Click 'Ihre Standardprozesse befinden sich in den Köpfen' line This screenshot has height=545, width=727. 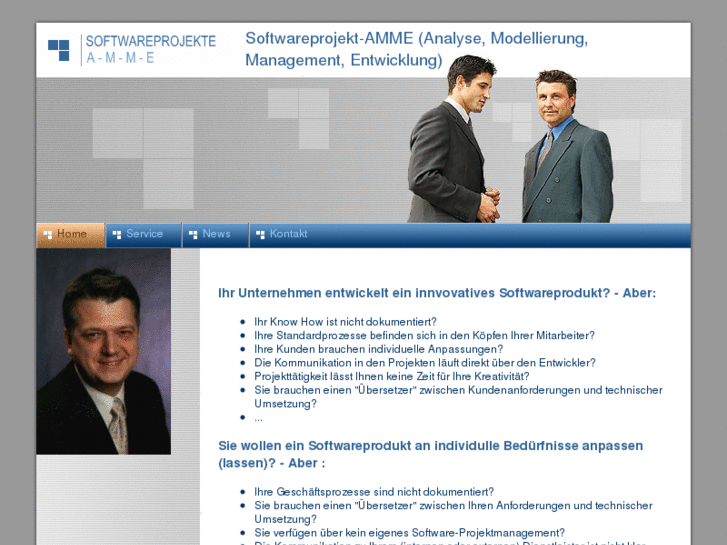coord(424,335)
